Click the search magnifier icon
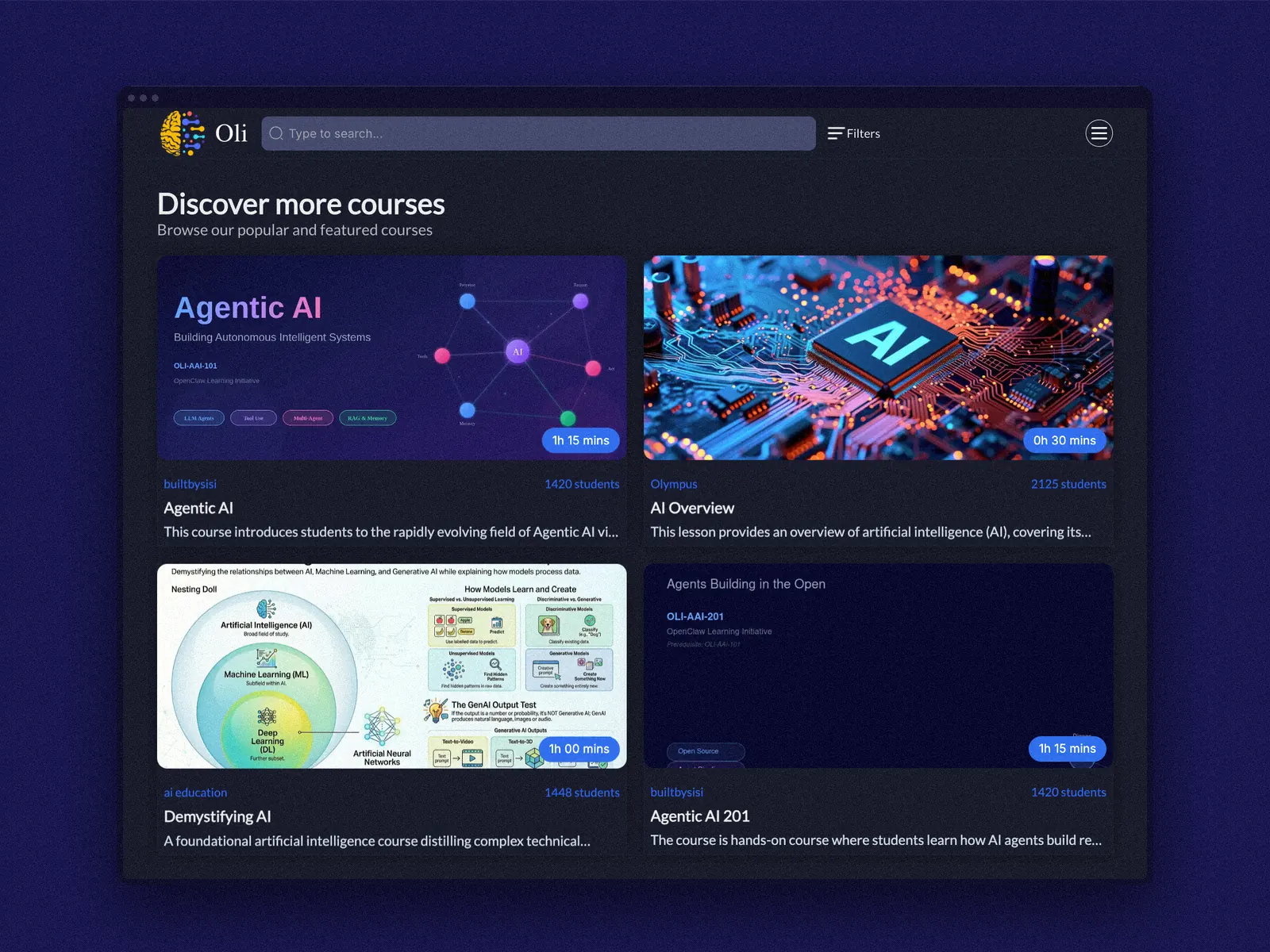This screenshot has height=952, width=1270. tap(276, 133)
